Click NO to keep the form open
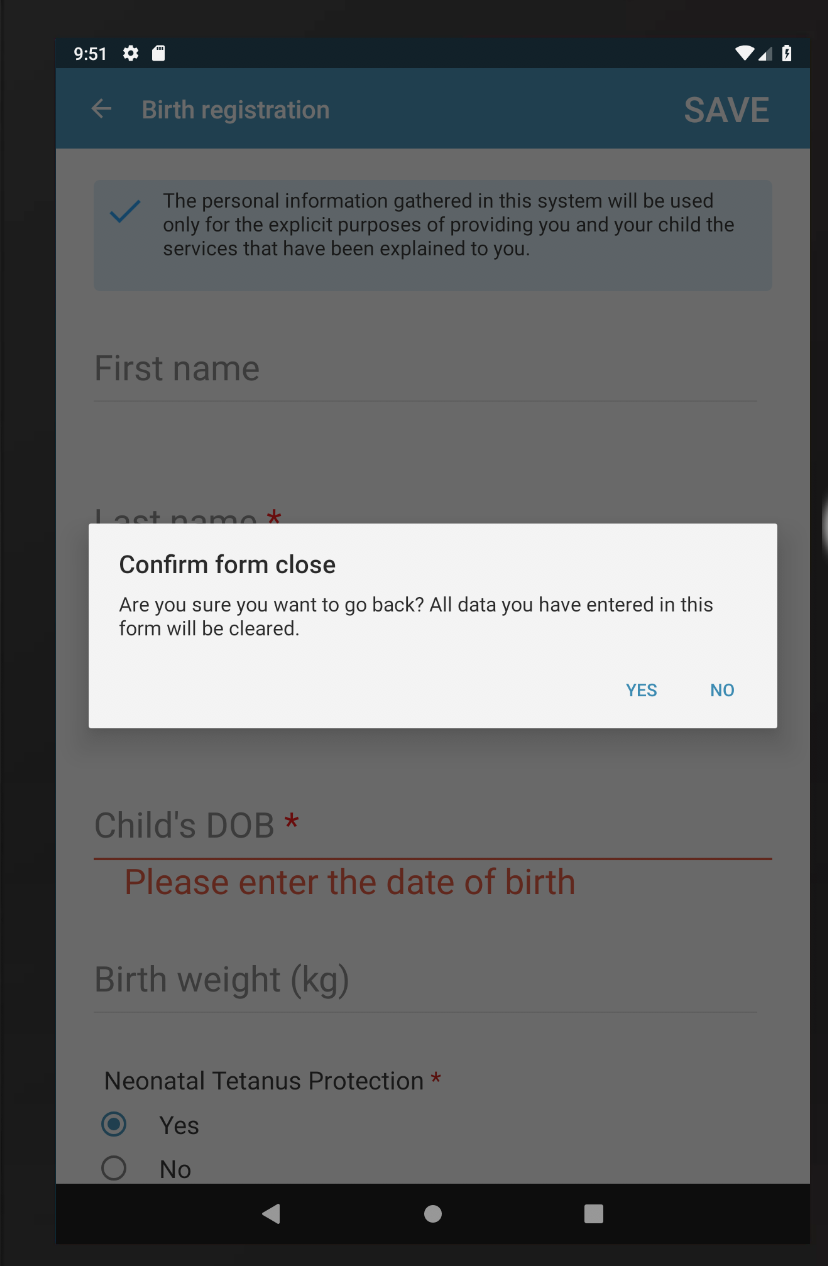This screenshot has width=828, height=1266. click(x=722, y=690)
